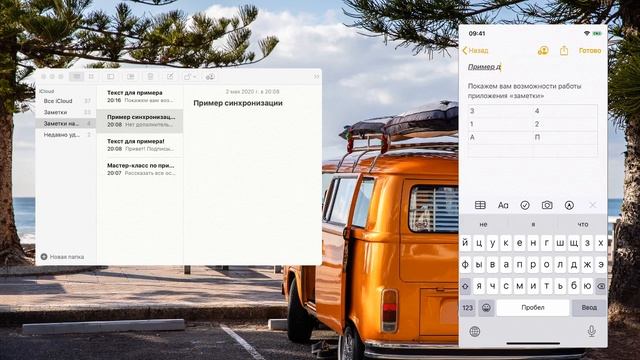Open note 'Мастер-класс по при...'
Viewport: 640px width, 360px height.
click(140, 169)
